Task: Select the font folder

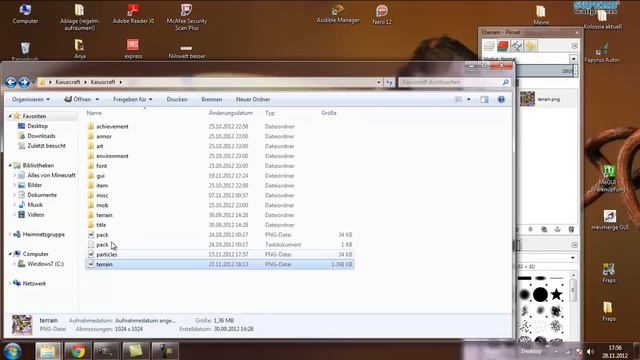Action: tap(101, 166)
